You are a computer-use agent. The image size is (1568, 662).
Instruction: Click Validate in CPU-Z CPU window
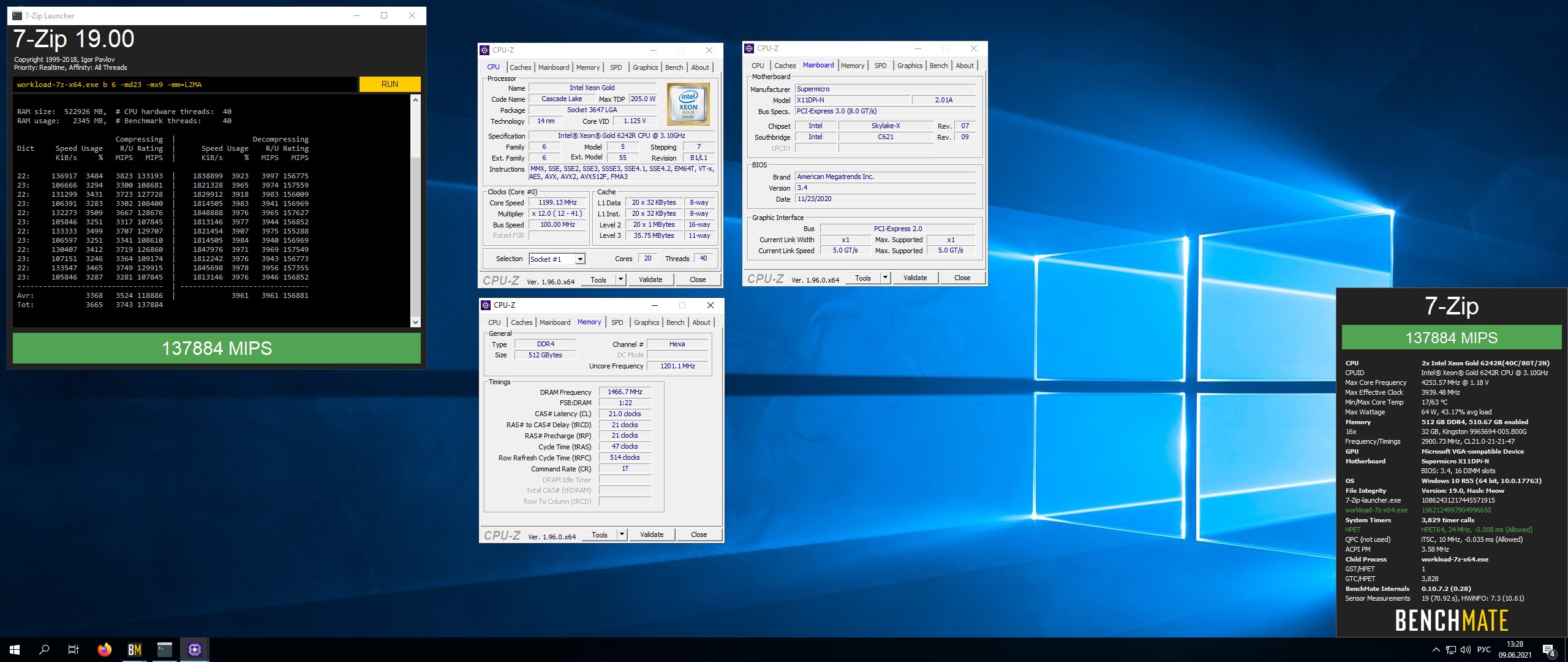tap(650, 280)
